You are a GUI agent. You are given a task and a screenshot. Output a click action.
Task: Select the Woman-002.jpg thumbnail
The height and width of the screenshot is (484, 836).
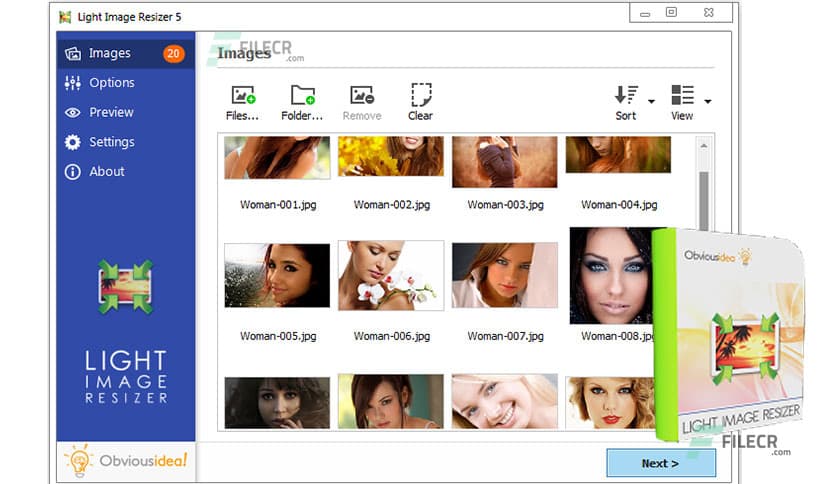391,156
